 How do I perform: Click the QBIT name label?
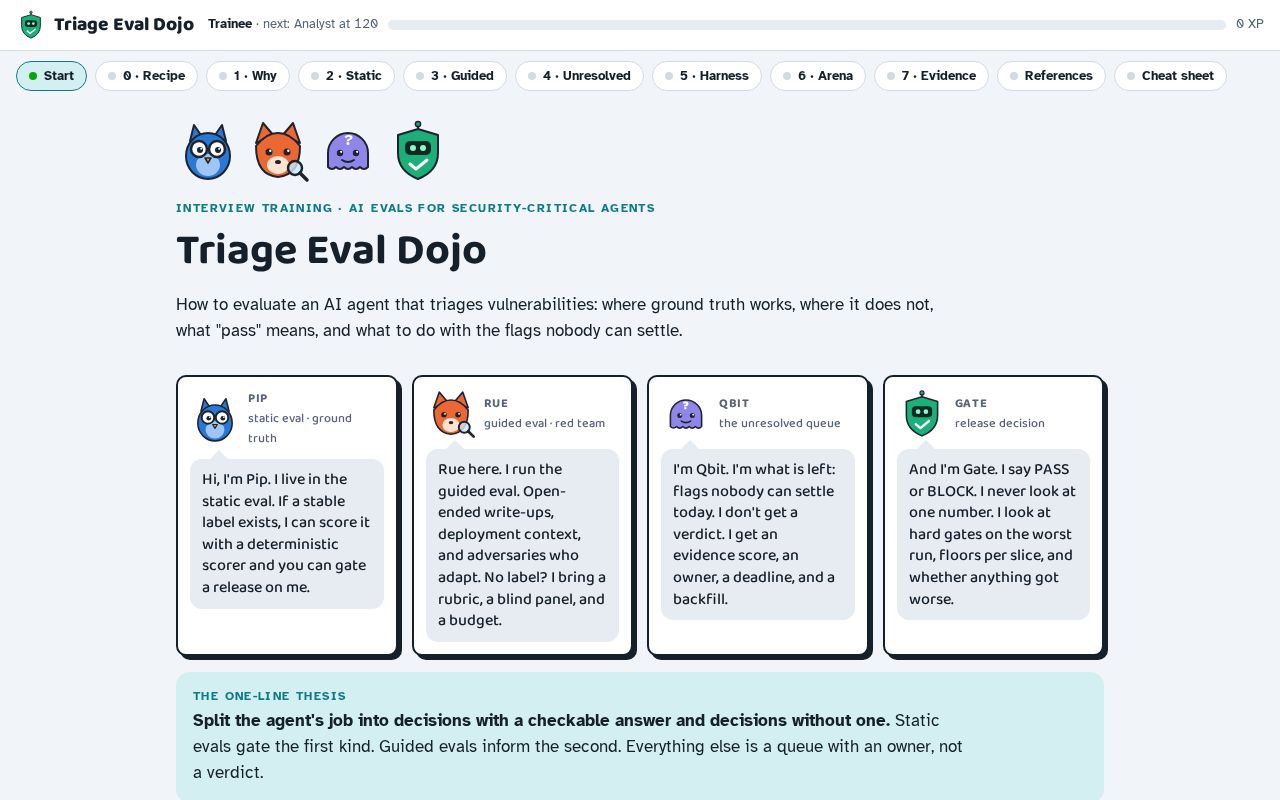(x=734, y=403)
